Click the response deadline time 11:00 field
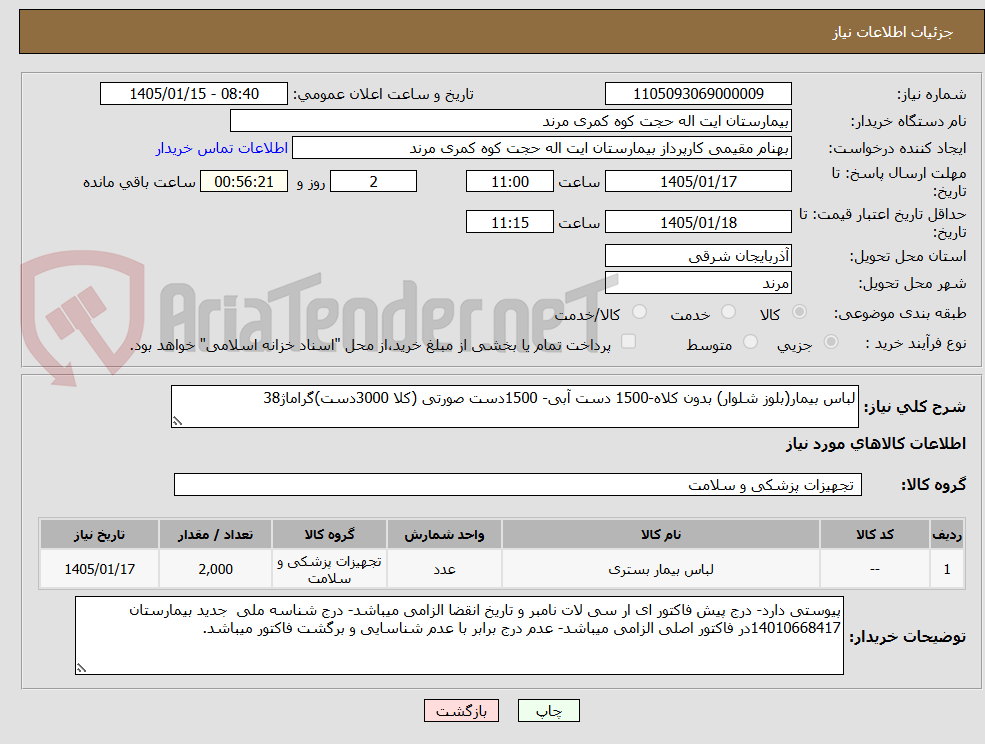 (x=509, y=182)
